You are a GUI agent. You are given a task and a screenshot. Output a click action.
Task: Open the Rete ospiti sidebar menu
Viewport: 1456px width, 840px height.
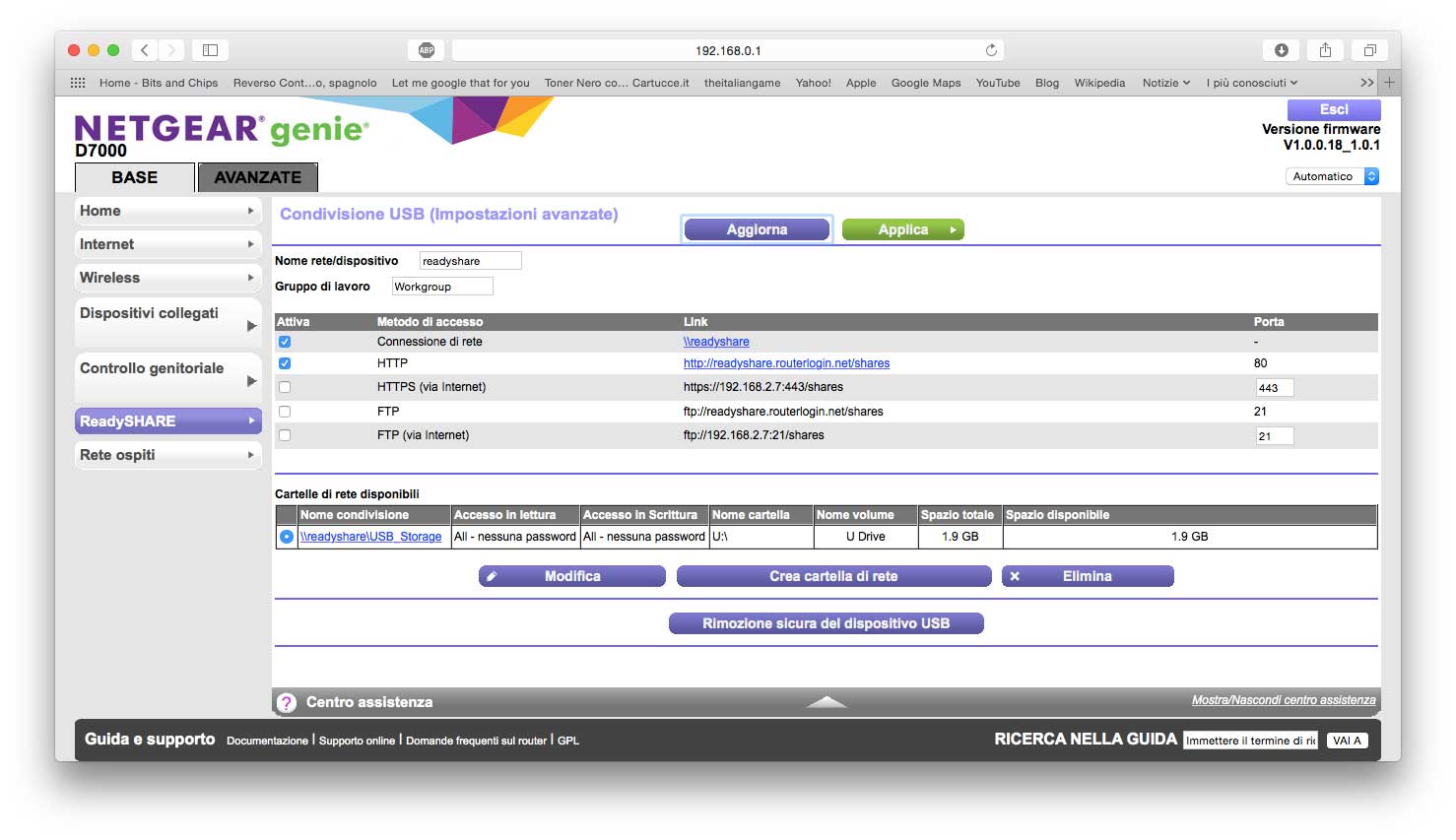click(x=168, y=455)
